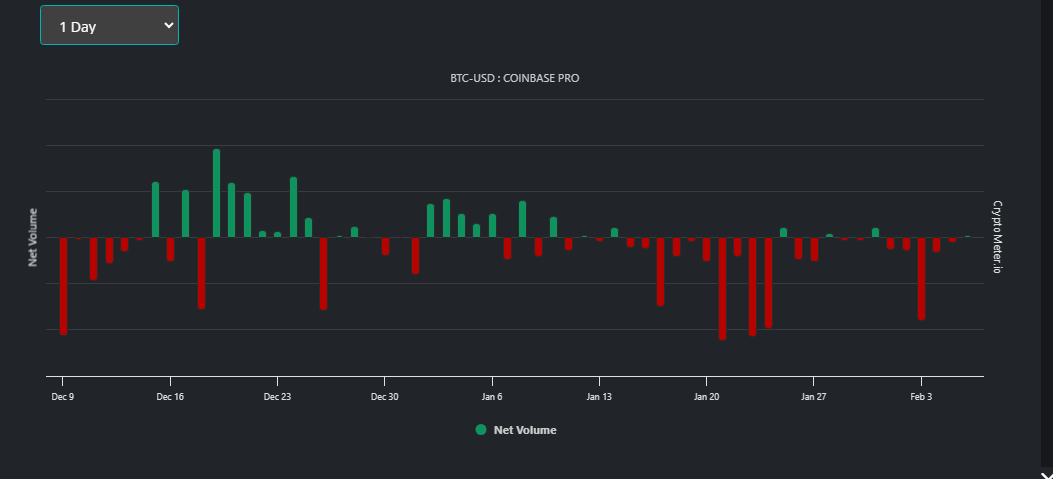Click the red bar on Jan 17

[x=660, y=271]
